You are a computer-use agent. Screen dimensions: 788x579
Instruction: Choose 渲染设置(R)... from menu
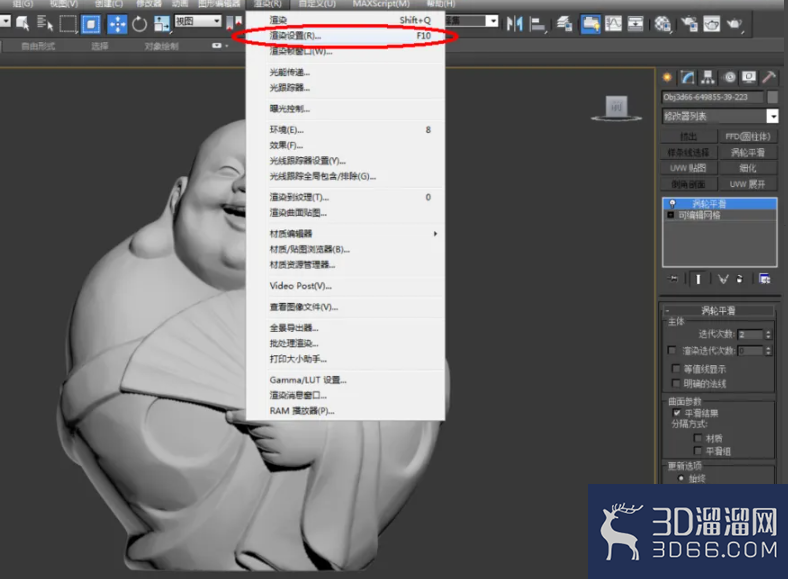point(345,36)
